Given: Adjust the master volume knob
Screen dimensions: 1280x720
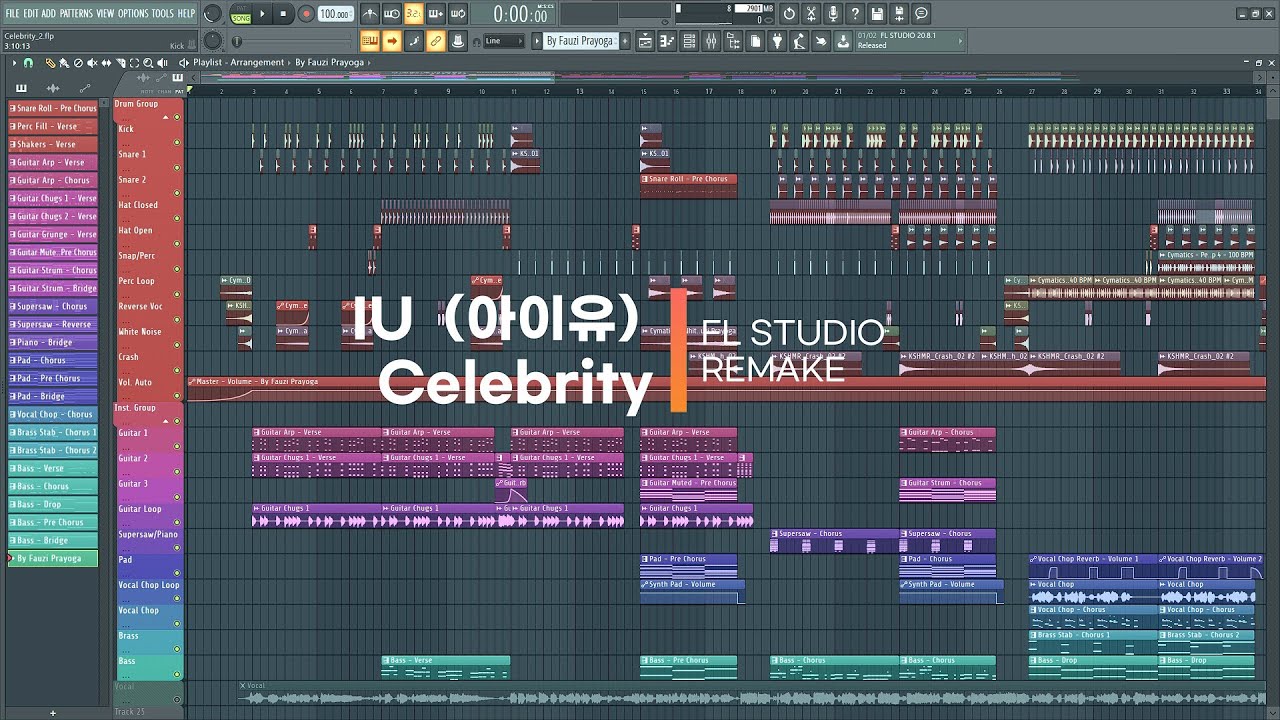Looking at the screenshot, I should 212,14.
